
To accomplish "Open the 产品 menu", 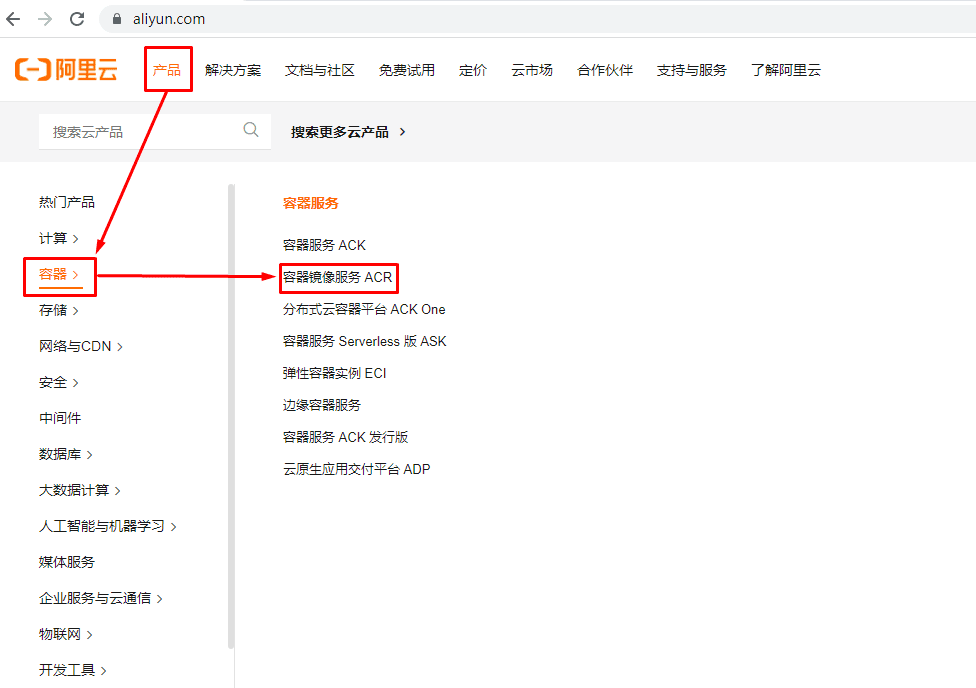I will (167, 70).
